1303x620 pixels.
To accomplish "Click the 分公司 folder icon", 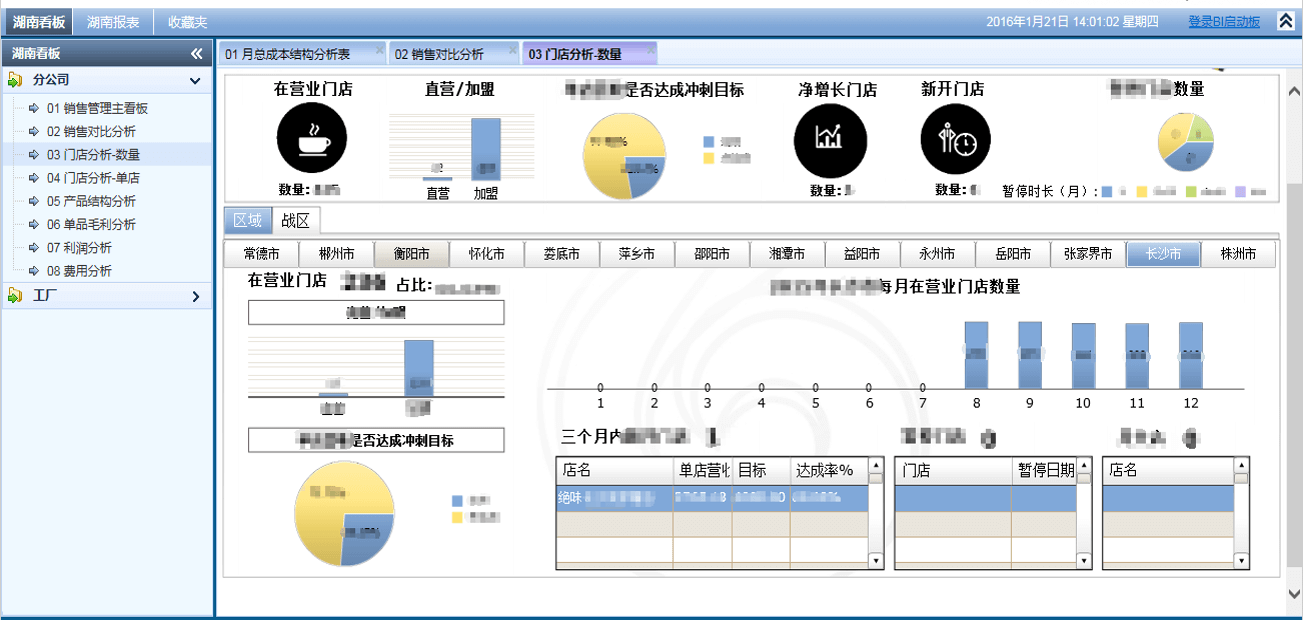I will [15, 80].
